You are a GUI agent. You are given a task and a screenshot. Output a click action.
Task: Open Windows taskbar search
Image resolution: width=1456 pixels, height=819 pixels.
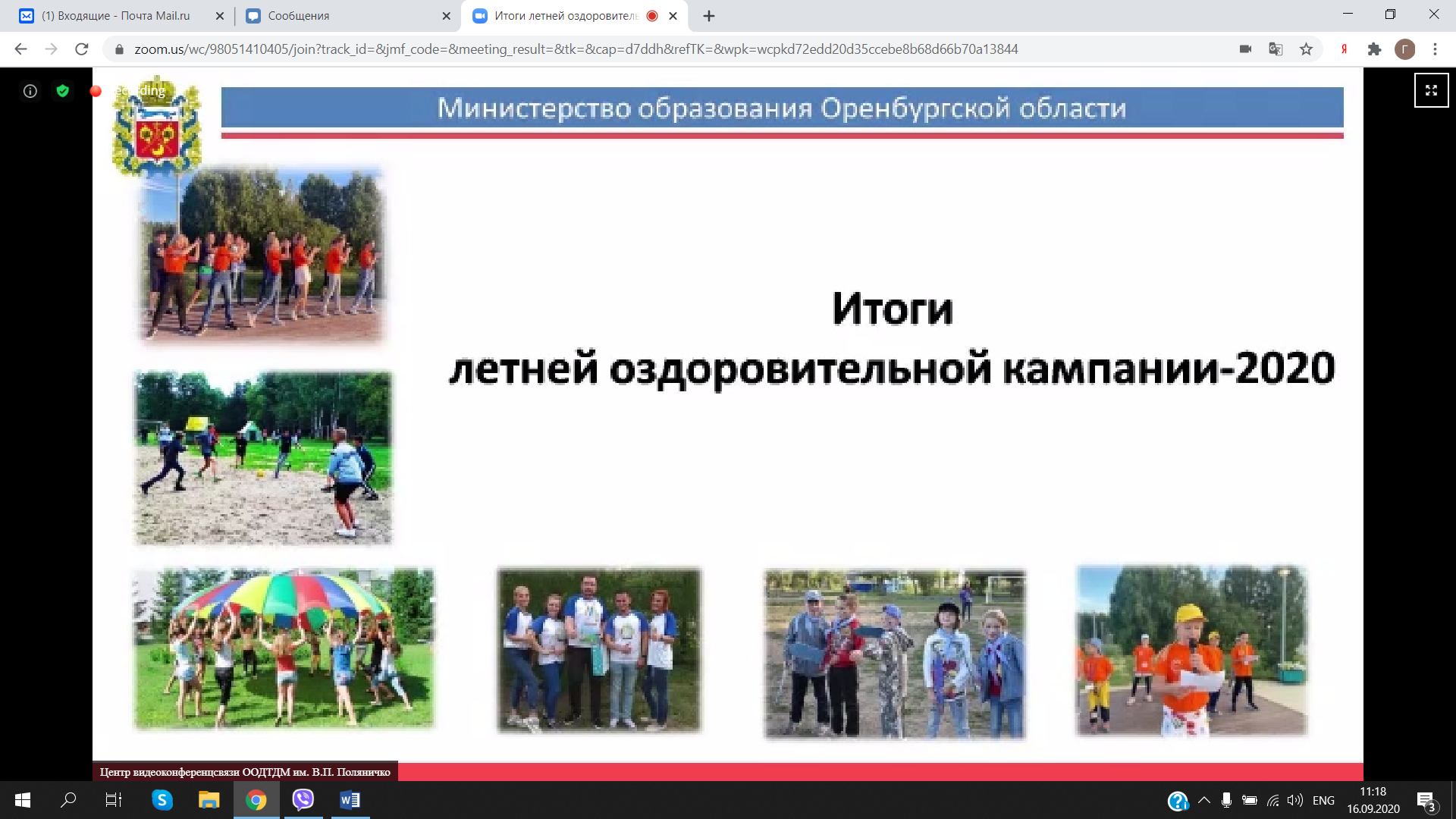[68, 800]
